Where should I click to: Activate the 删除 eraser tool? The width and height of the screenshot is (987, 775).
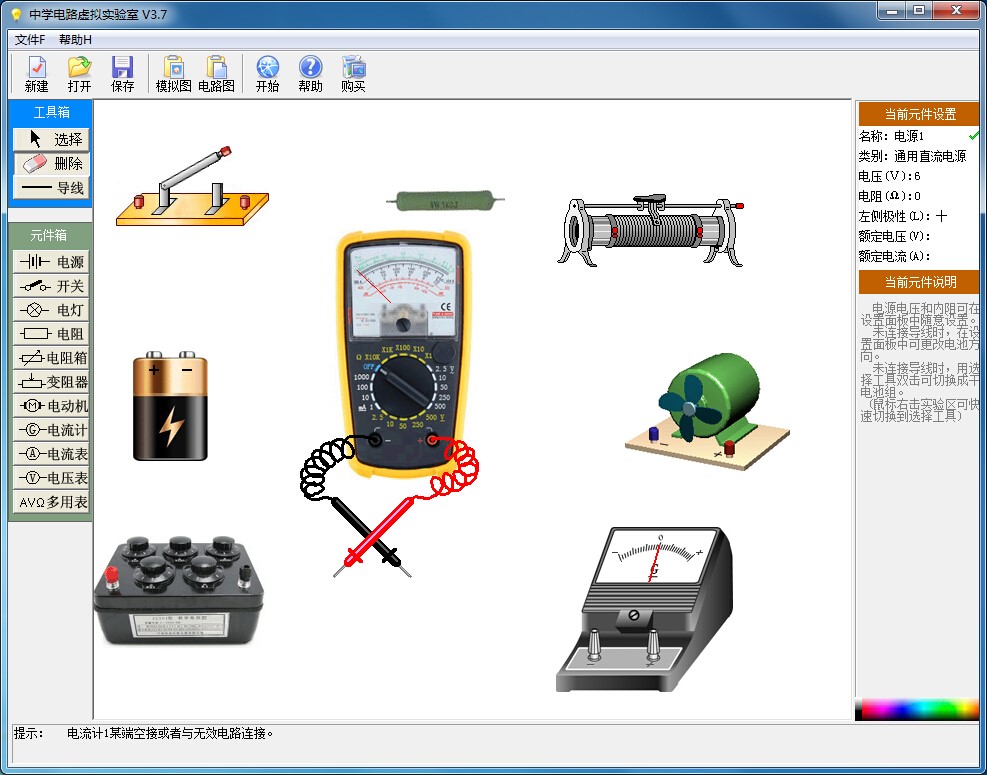pos(51,163)
